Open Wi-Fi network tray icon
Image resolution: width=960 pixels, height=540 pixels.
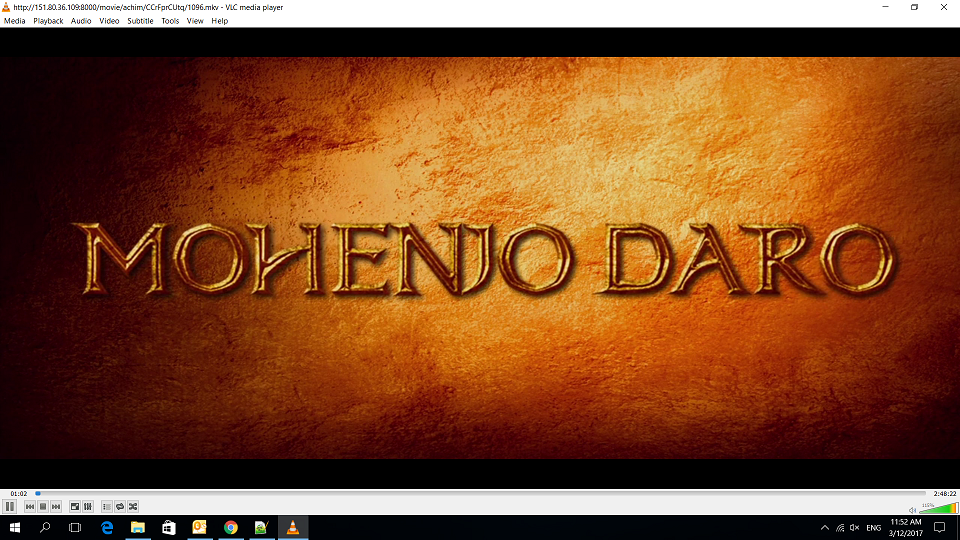840,528
